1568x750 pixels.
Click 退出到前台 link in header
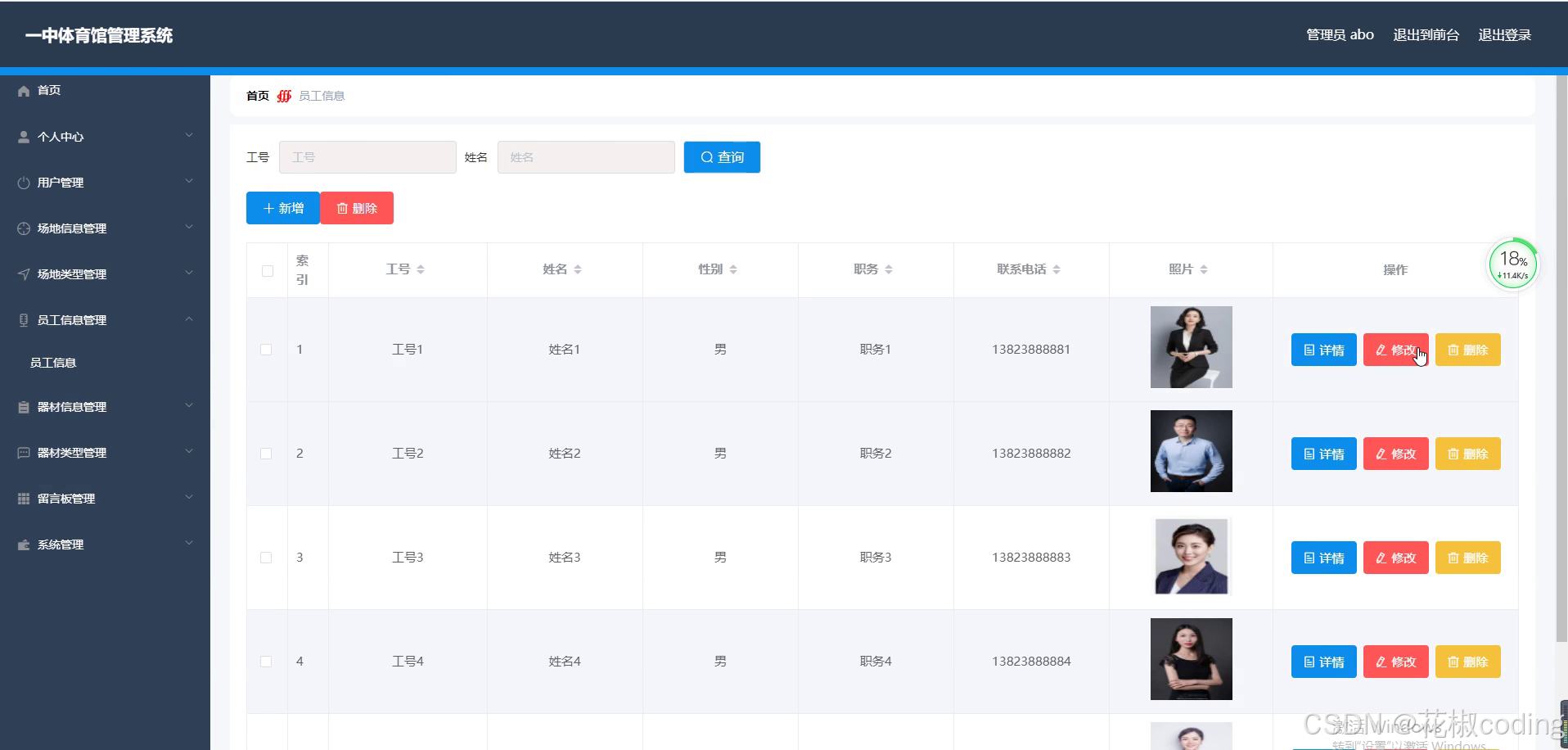1426,35
